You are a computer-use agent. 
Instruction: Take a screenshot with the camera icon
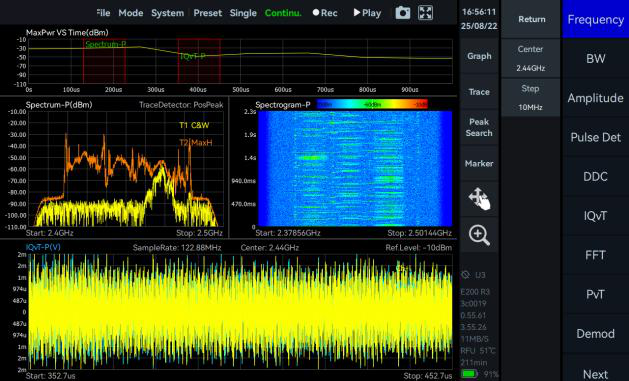(x=402, y=13)
